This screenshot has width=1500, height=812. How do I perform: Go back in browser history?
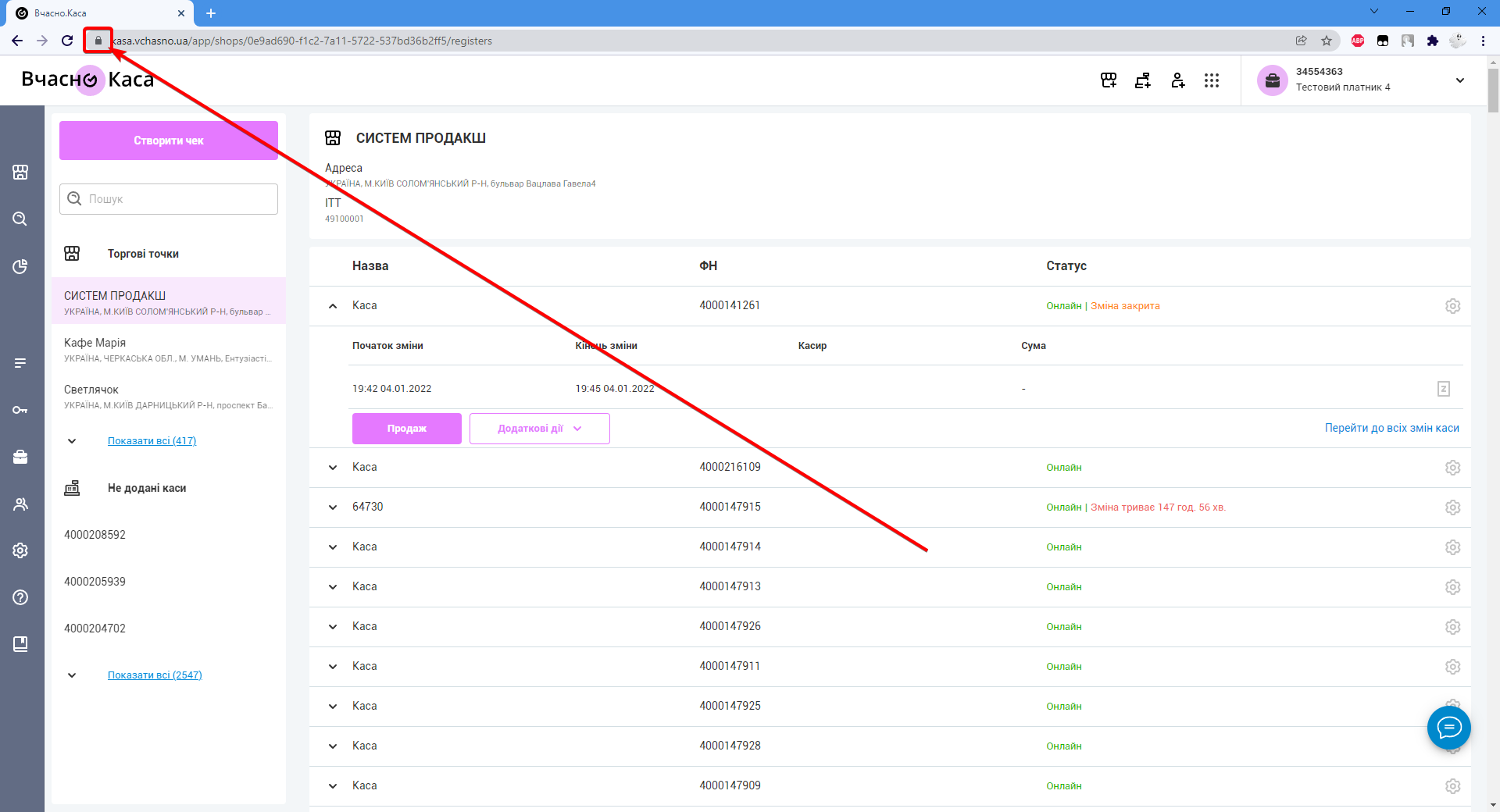(17, 41)
